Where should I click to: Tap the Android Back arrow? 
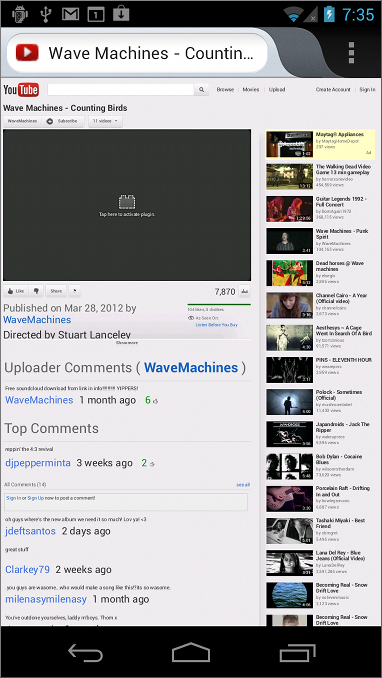pos(86,653)
